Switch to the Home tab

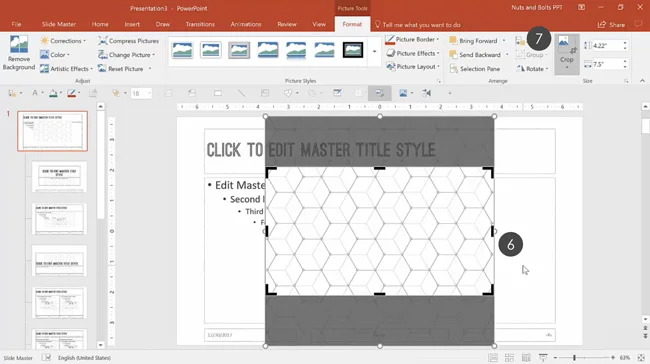100,24
